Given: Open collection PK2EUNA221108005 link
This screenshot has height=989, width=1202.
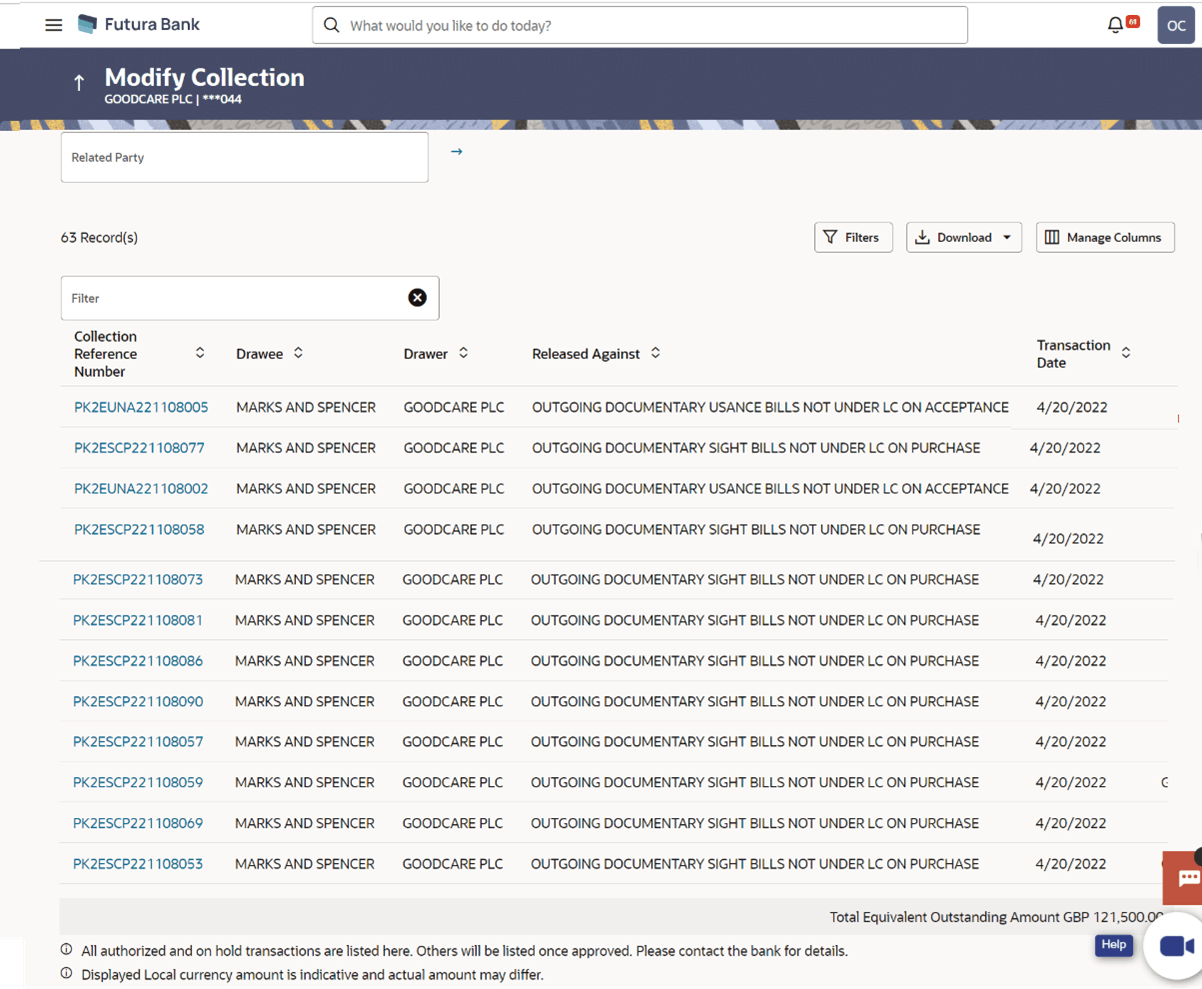Looking at the screenshot, I should 141,408.
